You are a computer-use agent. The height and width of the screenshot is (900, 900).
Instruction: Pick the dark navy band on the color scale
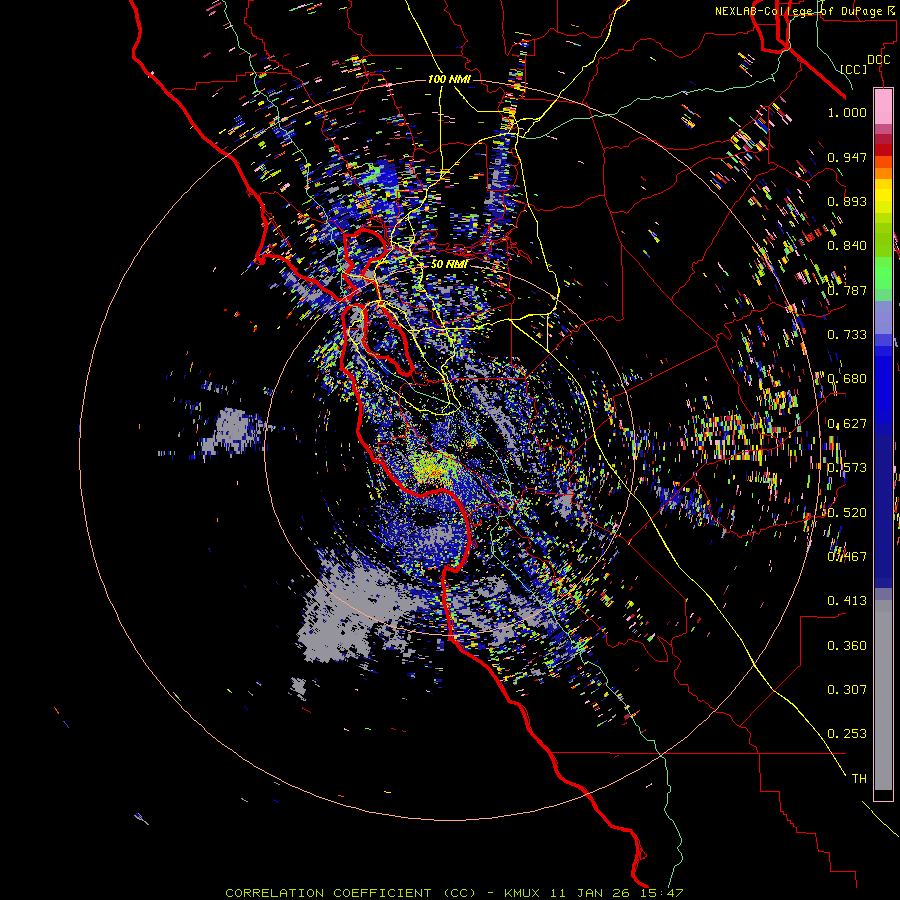coord(883,511)
